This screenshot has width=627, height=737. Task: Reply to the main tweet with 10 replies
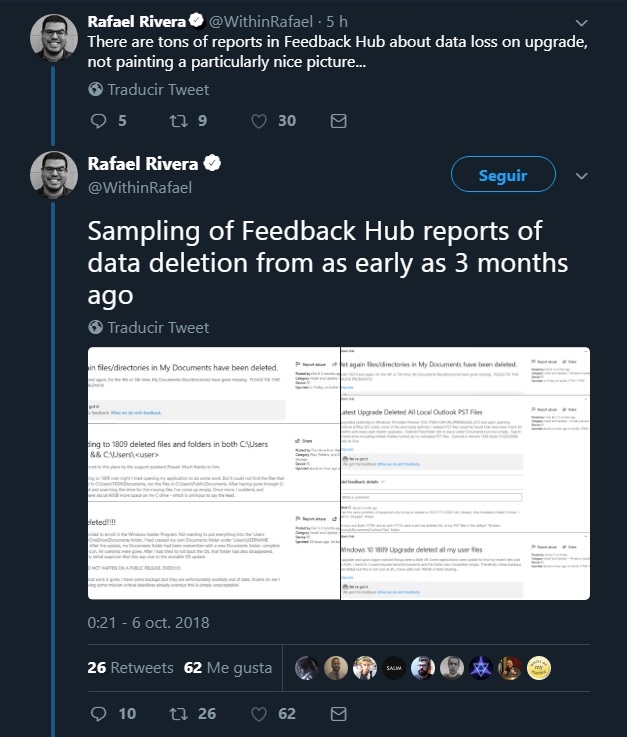coord(98,713)
